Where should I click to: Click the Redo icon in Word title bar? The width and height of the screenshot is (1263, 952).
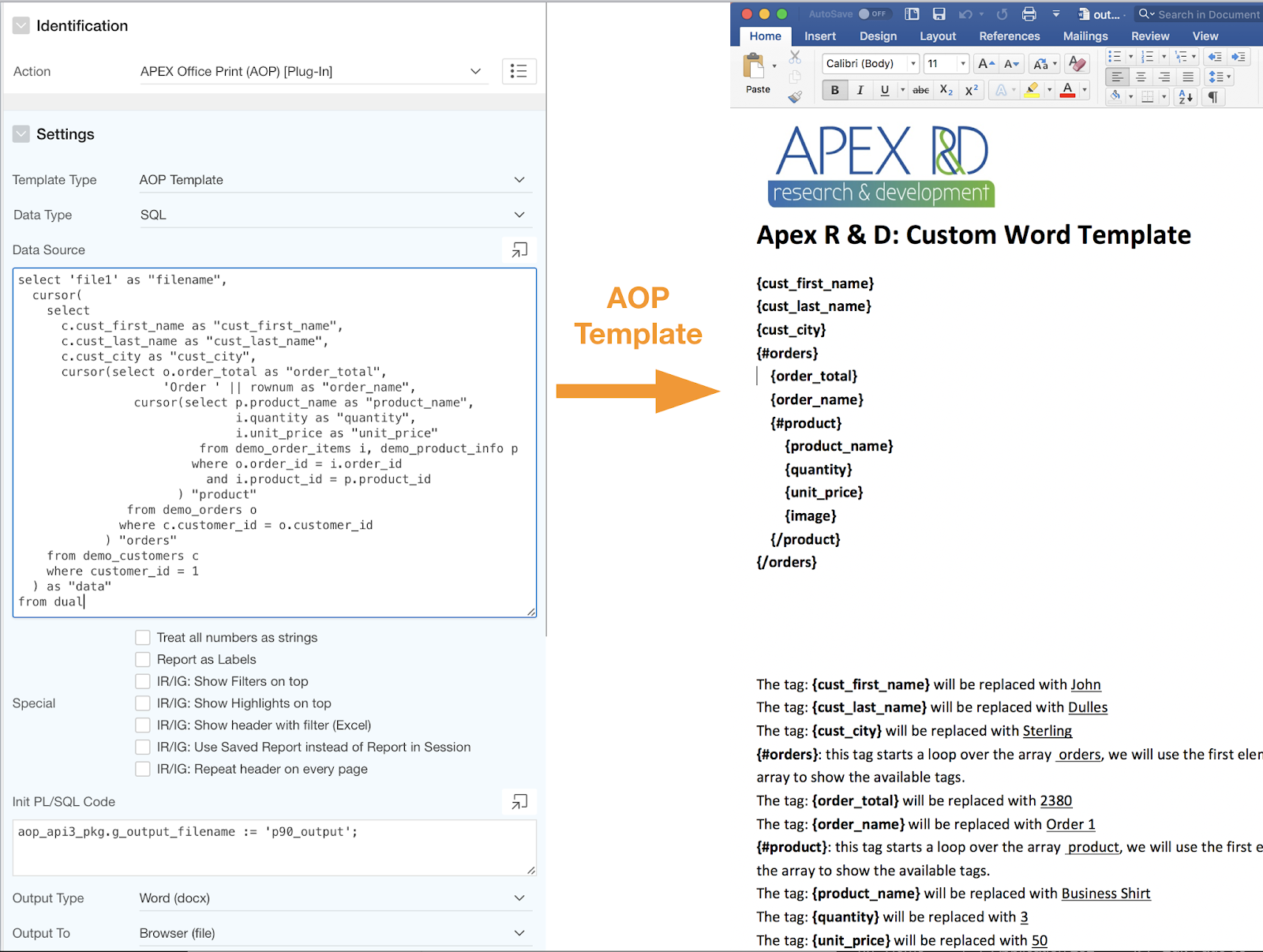[x=1002, y=14]
